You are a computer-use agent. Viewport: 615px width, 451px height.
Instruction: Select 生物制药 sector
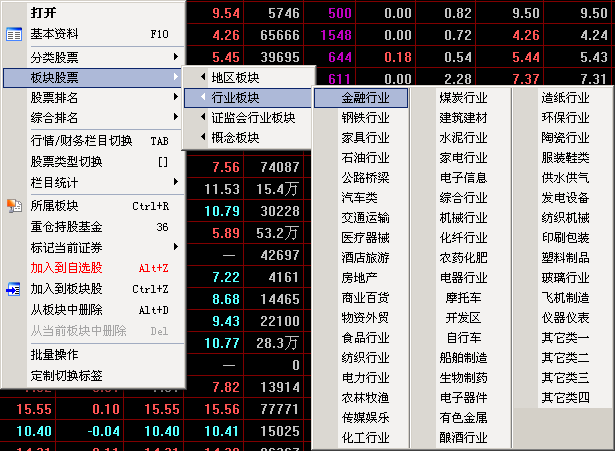point(463,378)
